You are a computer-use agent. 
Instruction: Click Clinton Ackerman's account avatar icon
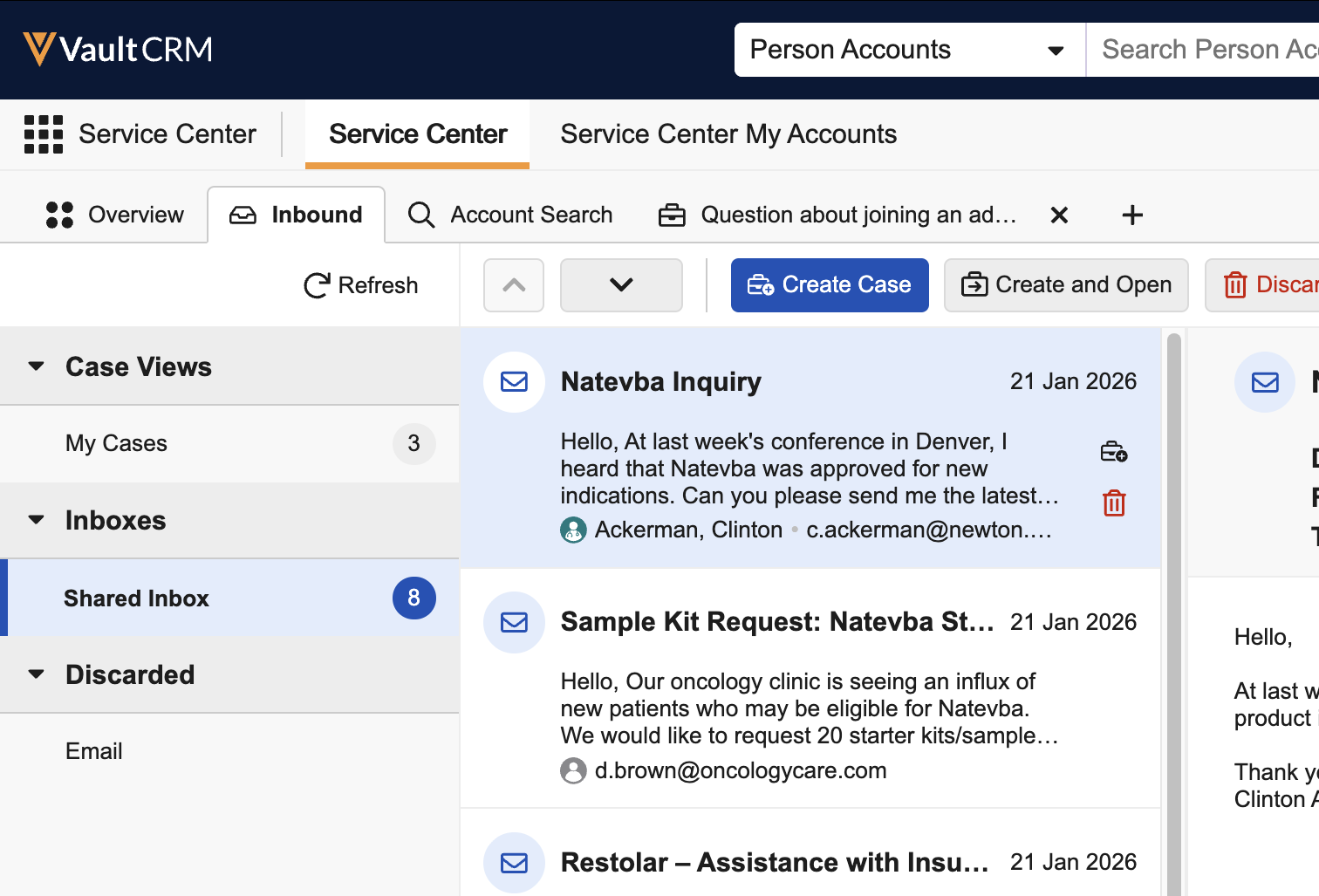(573, 530)
